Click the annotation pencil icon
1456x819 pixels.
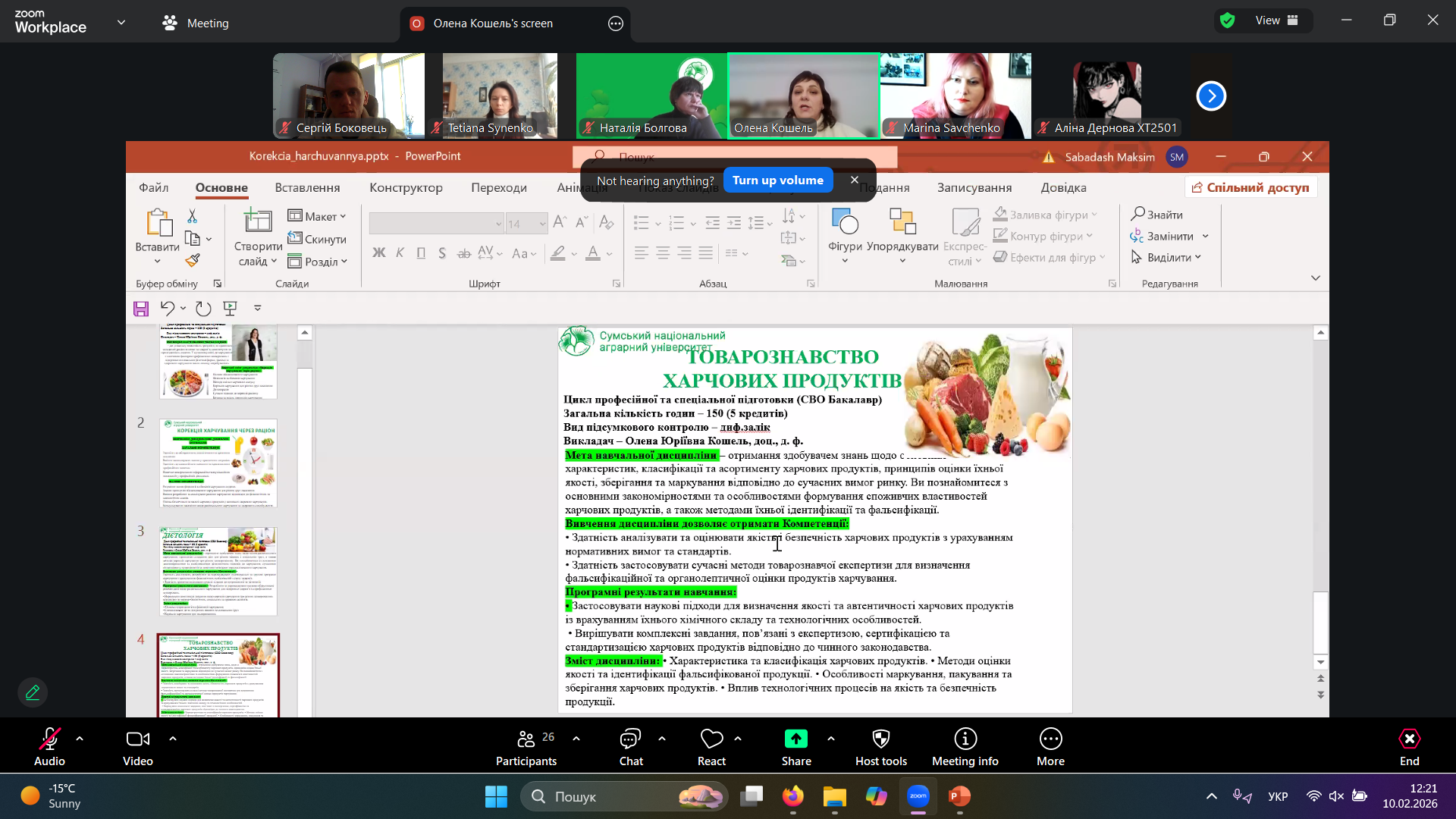[33, 692]
